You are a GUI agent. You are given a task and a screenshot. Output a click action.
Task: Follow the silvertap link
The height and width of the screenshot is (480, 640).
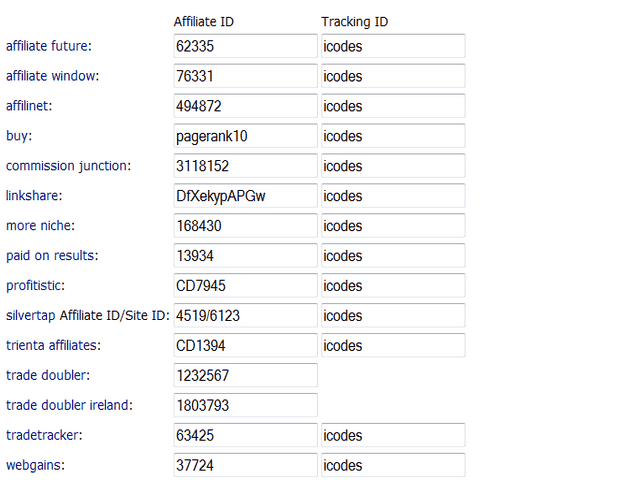tap(31, 316)
